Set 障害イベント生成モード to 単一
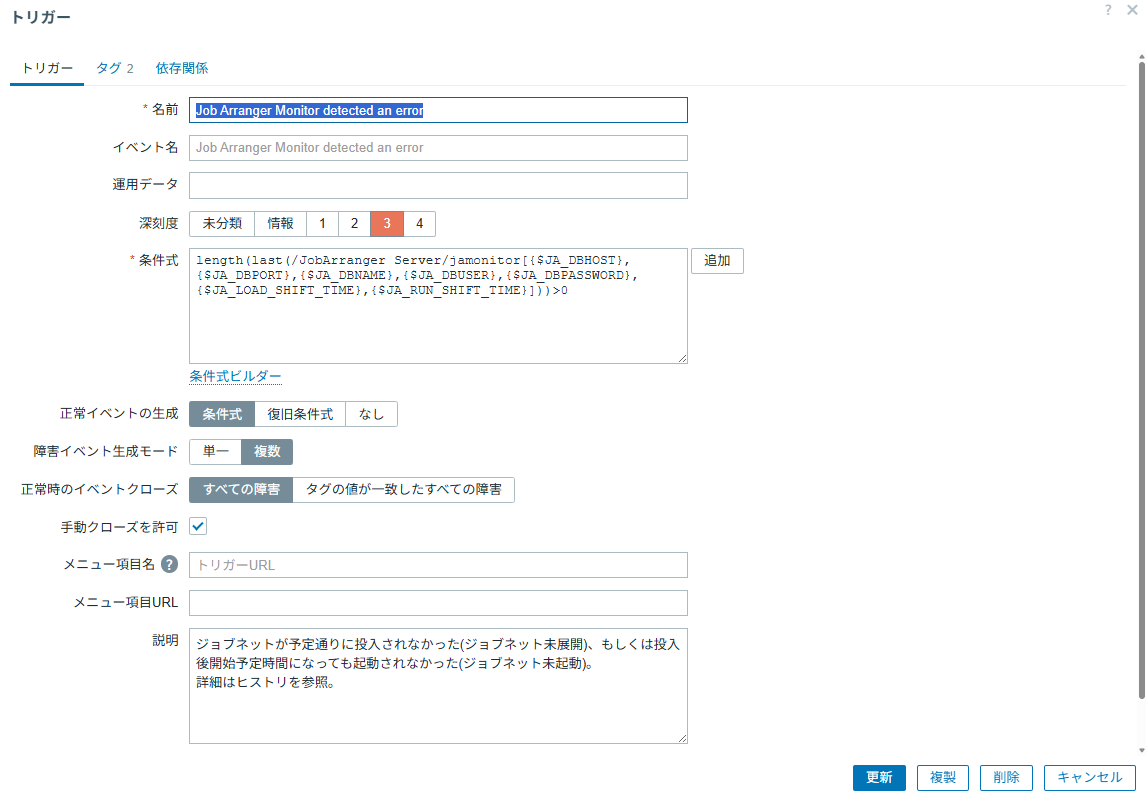The image size is (1146, 797). coord(216,452)
